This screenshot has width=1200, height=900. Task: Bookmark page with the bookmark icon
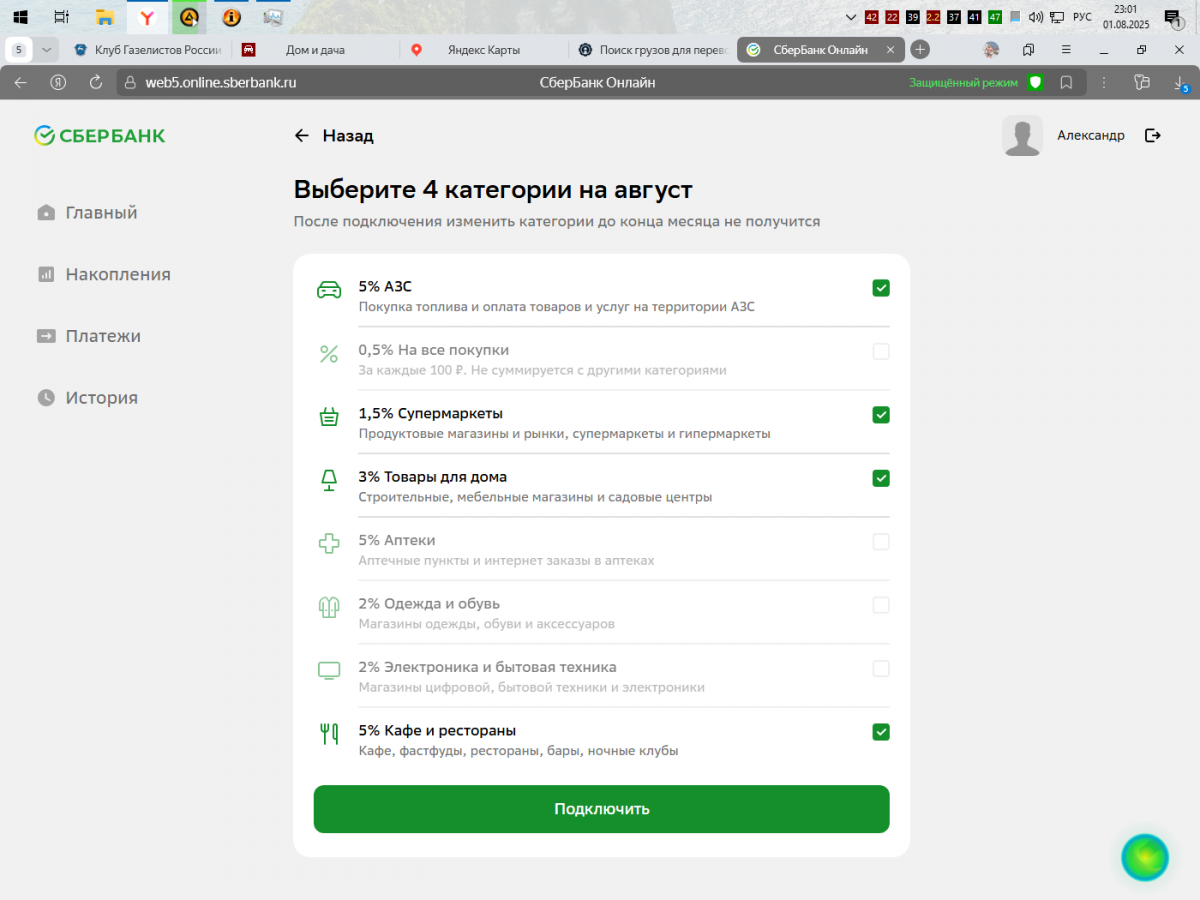click(x=1067, y=82)
